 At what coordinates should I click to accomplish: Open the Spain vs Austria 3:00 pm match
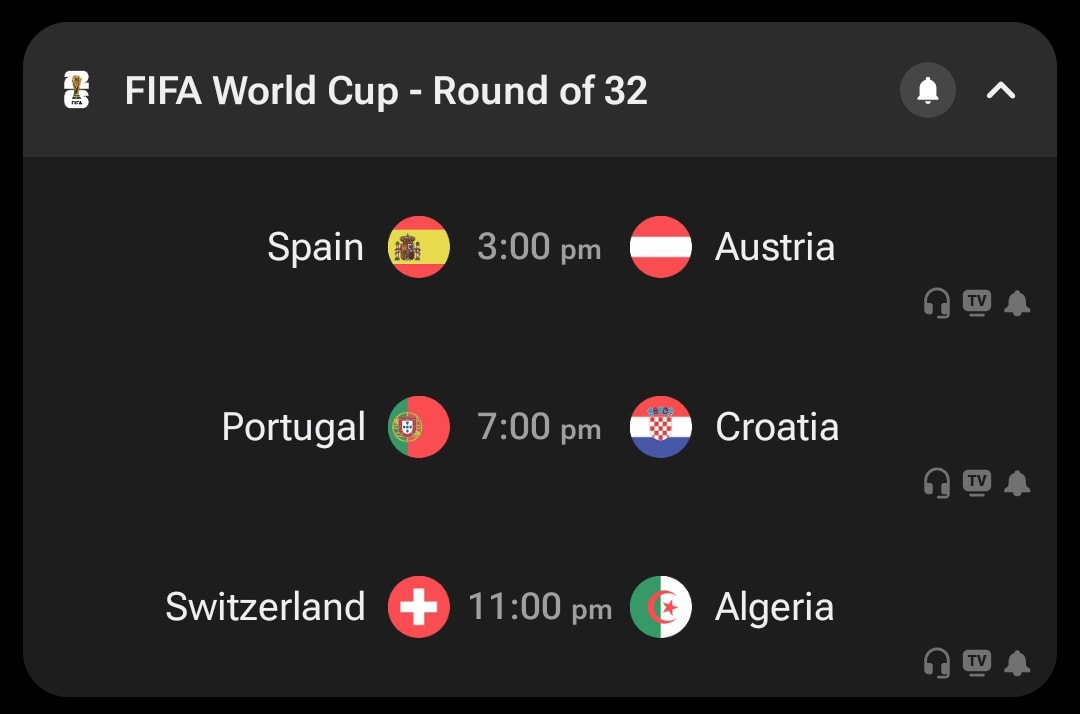[x=539, y=247]
